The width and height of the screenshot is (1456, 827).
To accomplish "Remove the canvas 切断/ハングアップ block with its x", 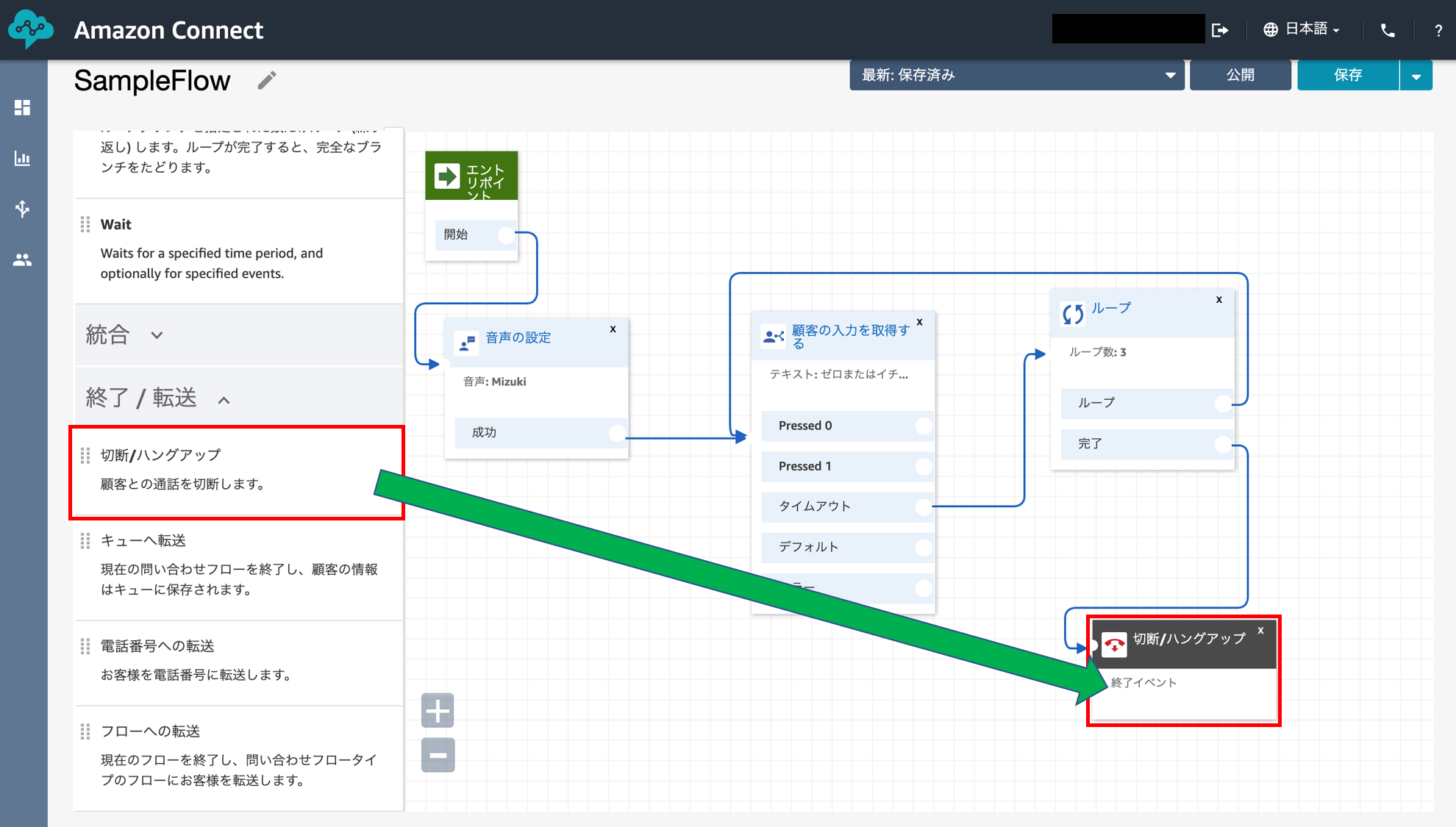I will 1260,631.
